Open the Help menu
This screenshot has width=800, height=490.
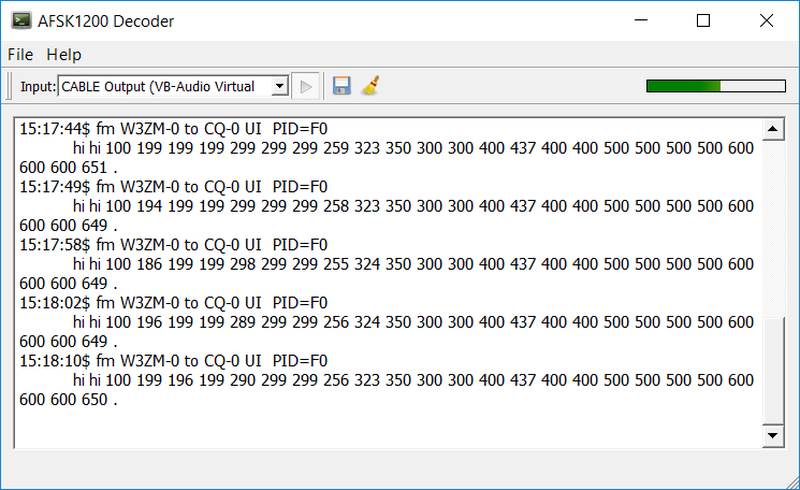(64, 55)
